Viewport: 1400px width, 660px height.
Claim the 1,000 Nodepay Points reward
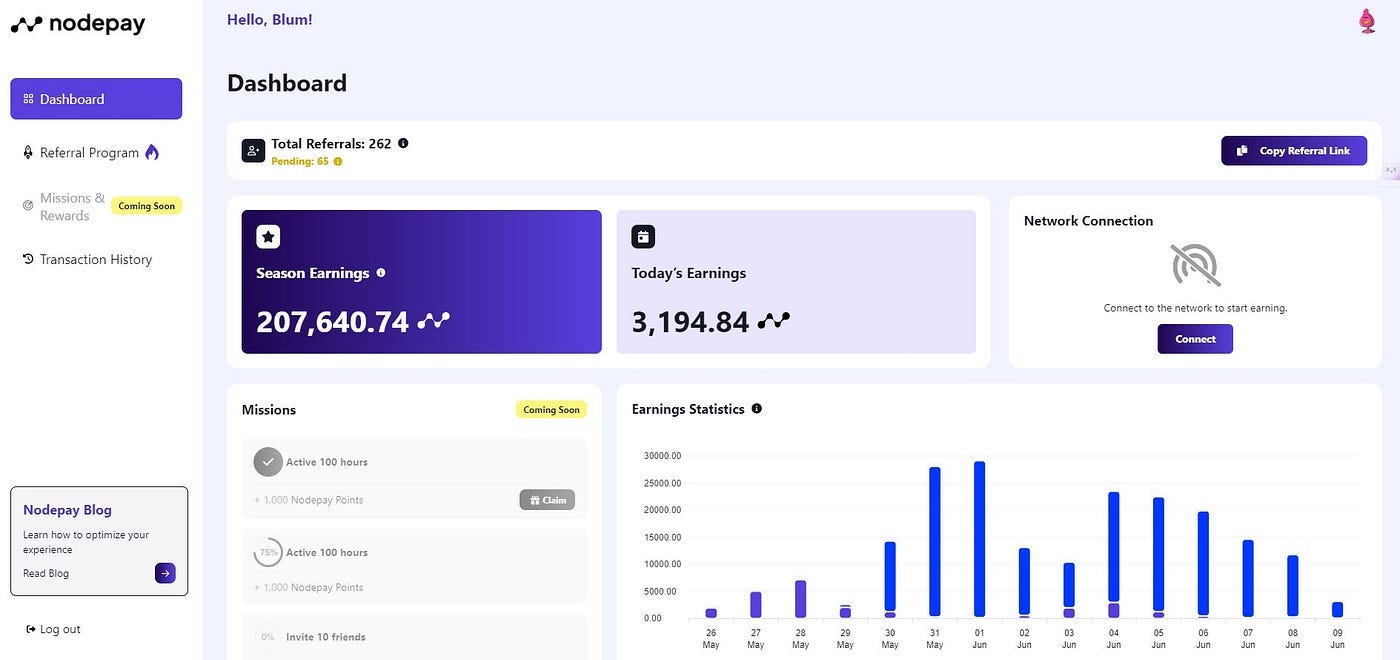coord(546,499)
